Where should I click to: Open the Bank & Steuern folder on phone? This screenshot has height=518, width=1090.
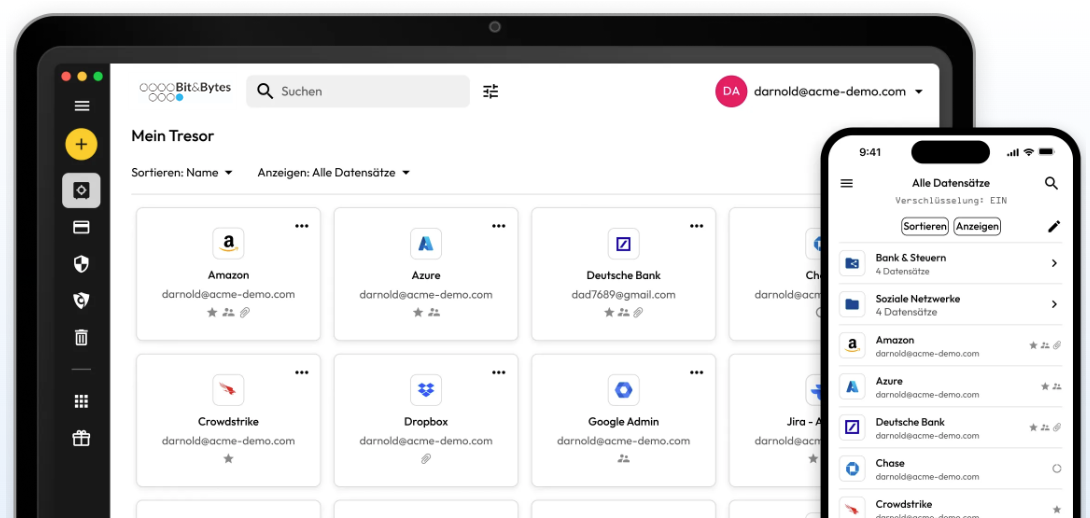(950, 264)
